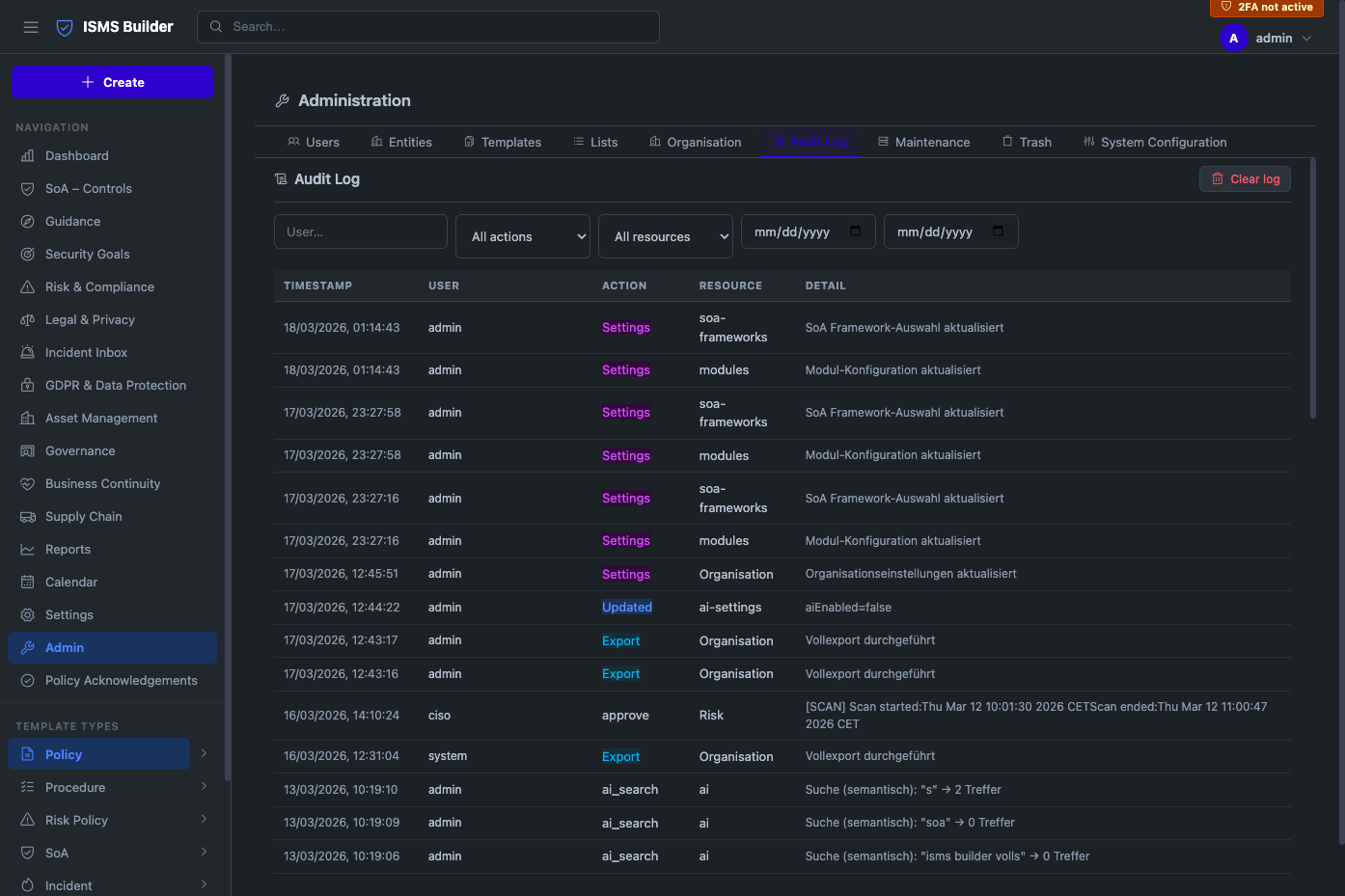The height and width of the screenshot is (896, 1345).
Task: Open Reports in the sidebar
Action: (112, 549)
